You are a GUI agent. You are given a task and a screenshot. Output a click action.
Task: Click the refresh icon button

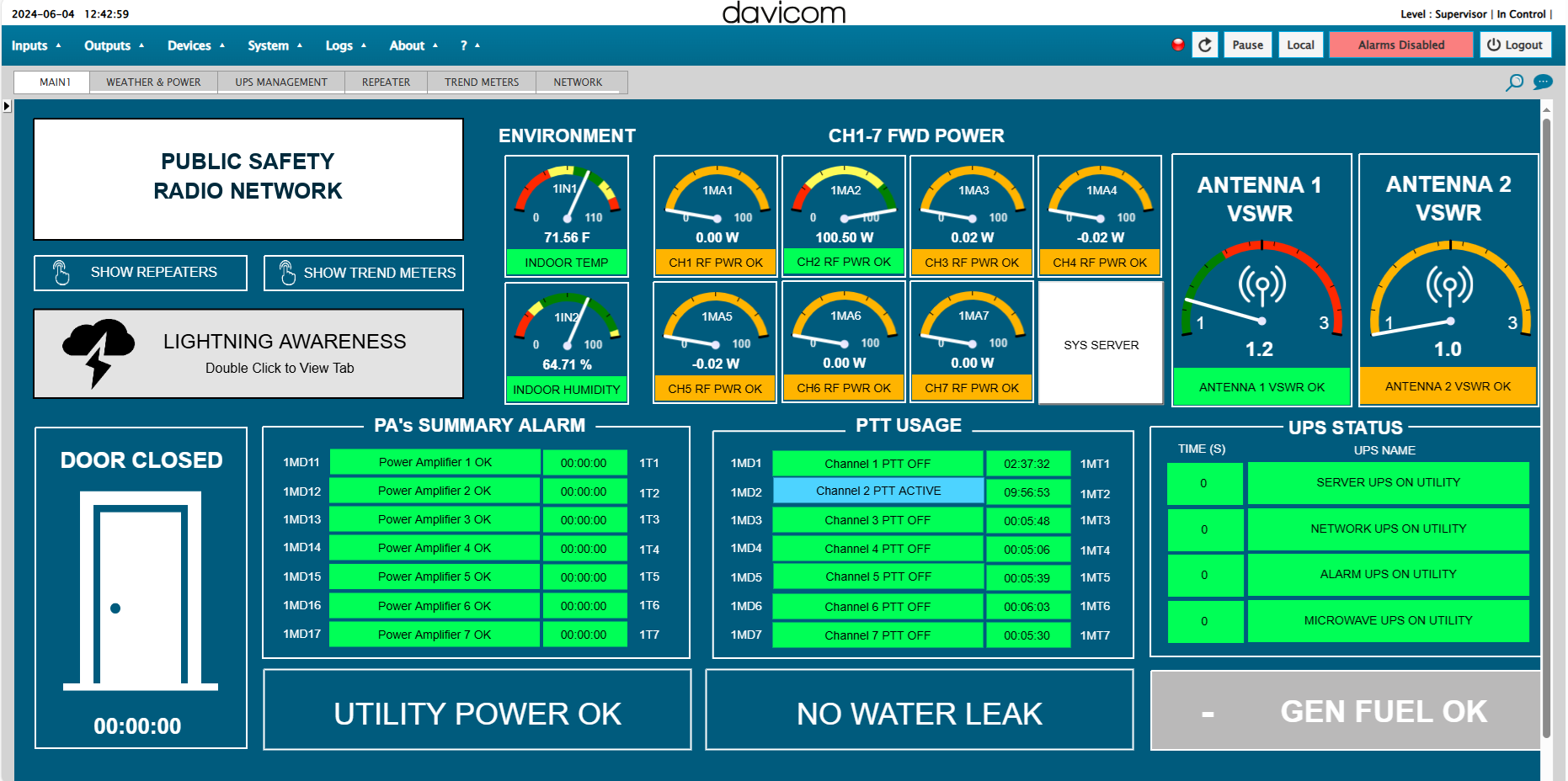point(1205,45)
